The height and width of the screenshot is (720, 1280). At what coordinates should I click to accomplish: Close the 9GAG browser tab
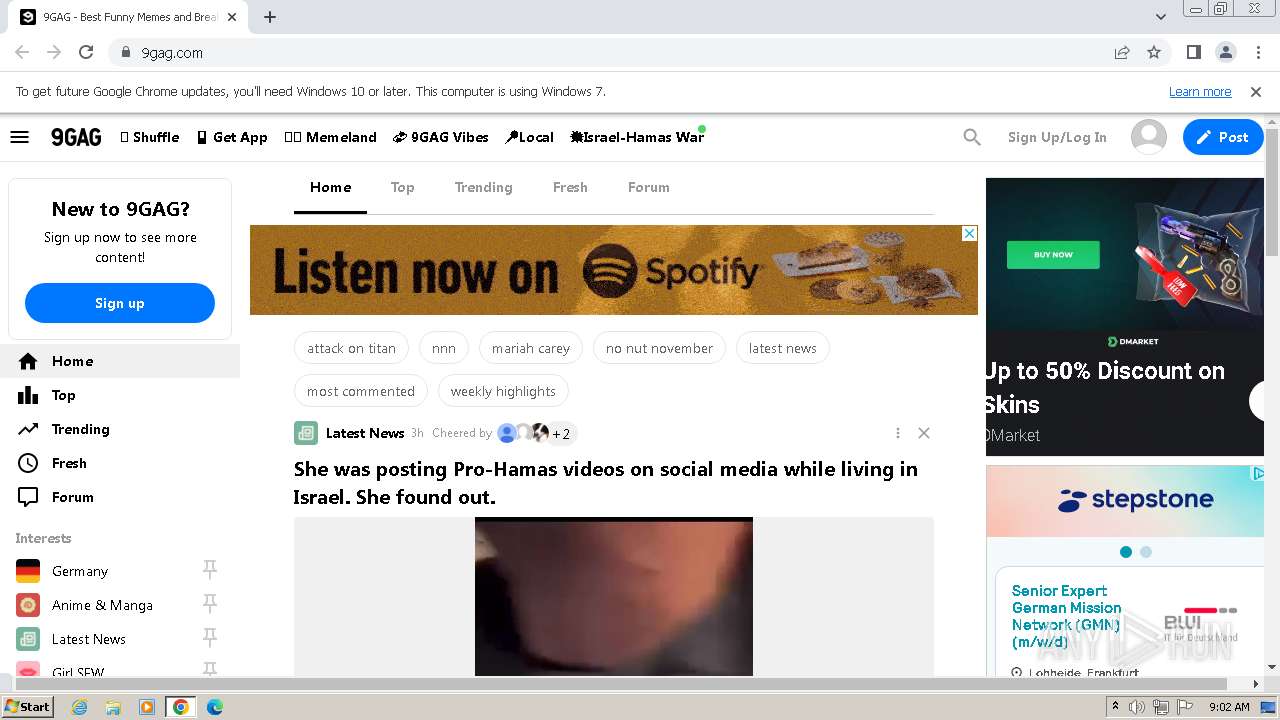point(232,17)
